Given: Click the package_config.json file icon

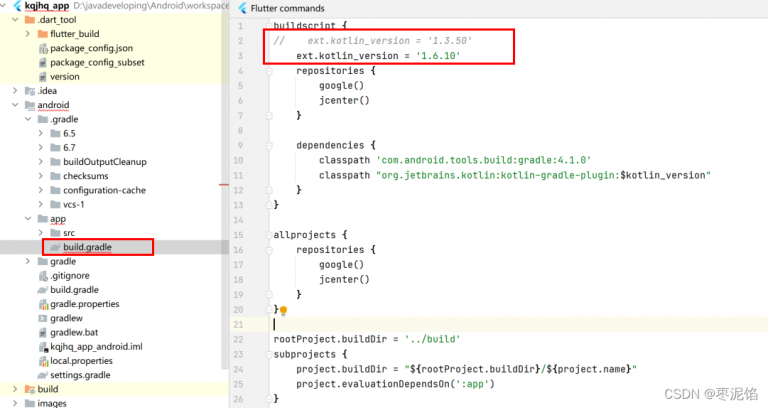Looking at the screenshot, I should [42, 48].
